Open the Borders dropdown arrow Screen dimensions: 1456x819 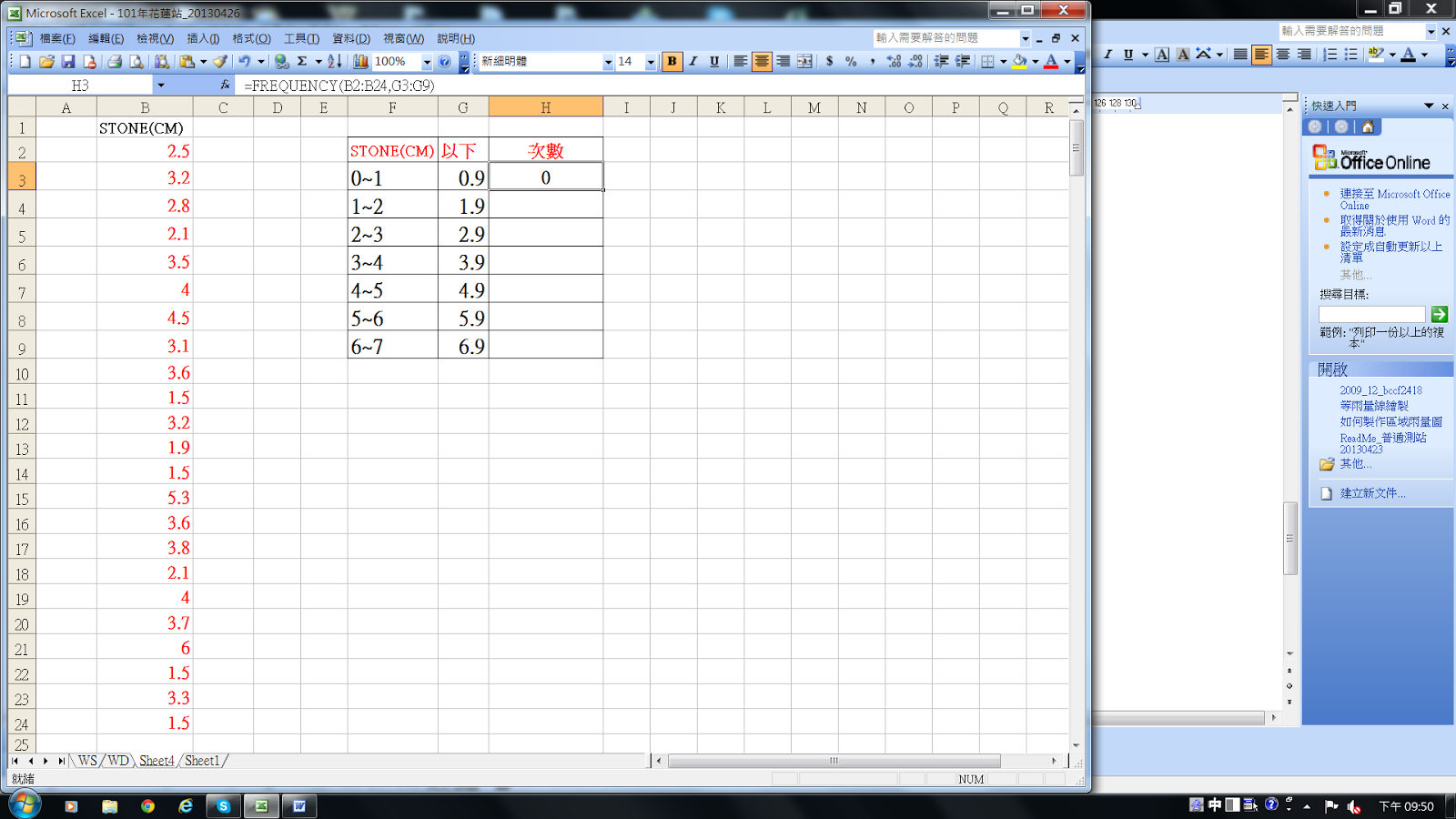pyautogui.click(x=1004, y=62)
